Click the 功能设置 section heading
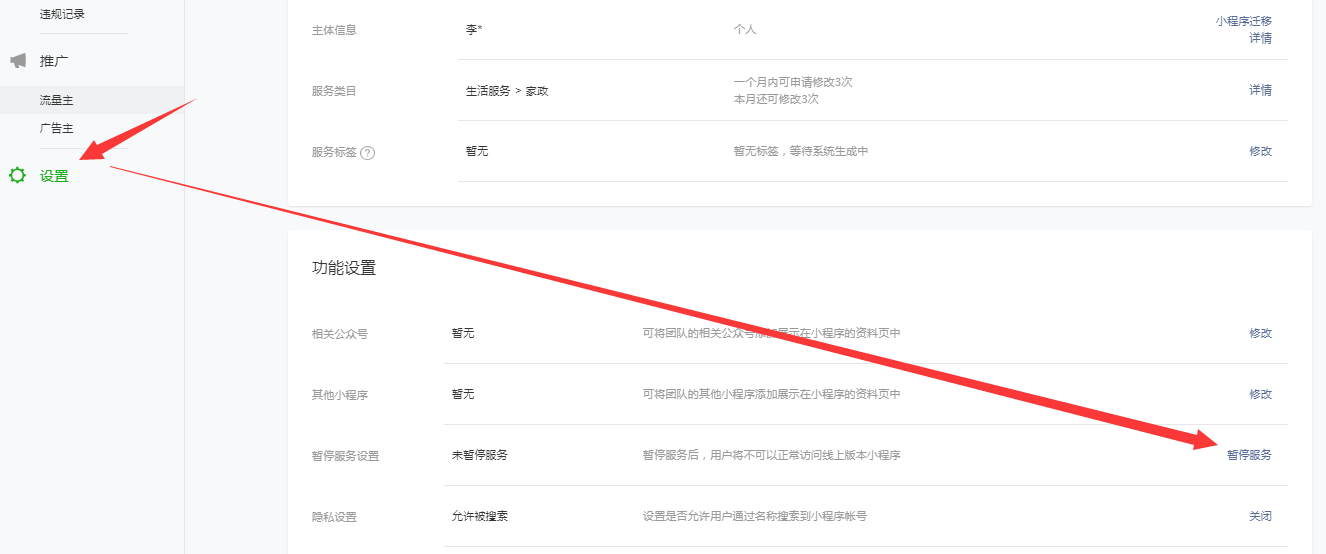 pos(344,268)
